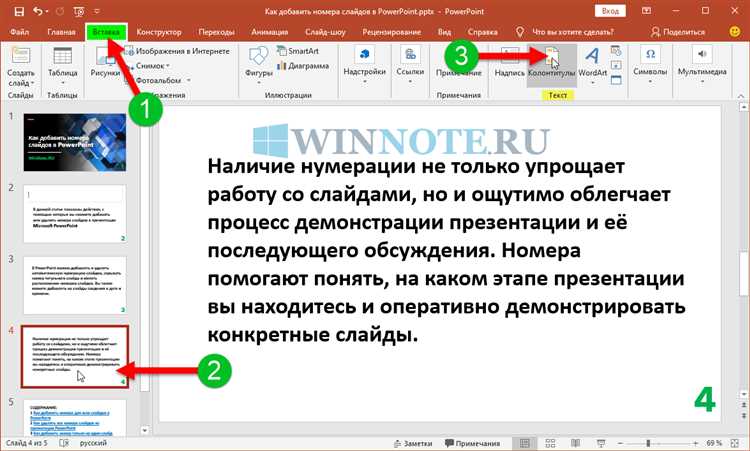Open the Файл tab
The image size is (750, 451).
tap(20, 32)
